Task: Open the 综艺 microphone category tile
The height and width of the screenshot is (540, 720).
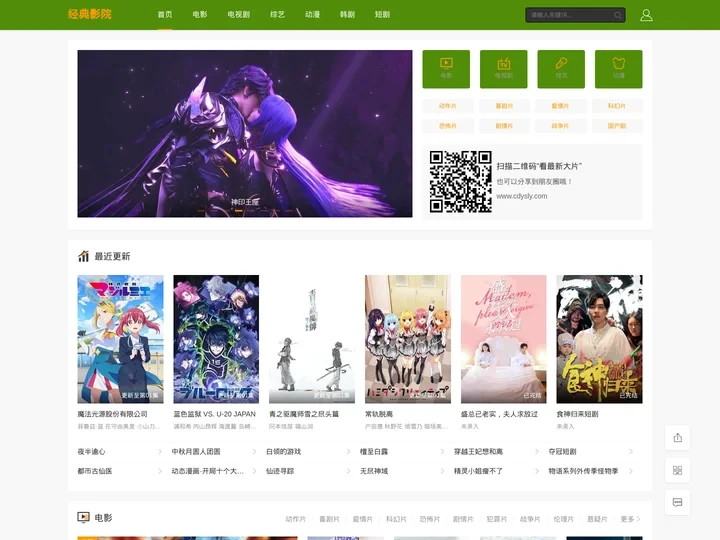Action: click(x=561, y=69)
